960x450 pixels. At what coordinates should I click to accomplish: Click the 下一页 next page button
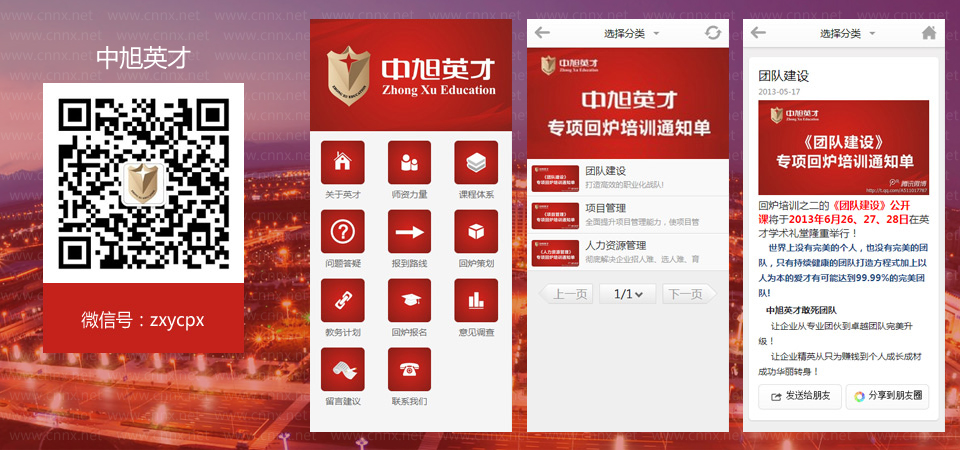689,294
